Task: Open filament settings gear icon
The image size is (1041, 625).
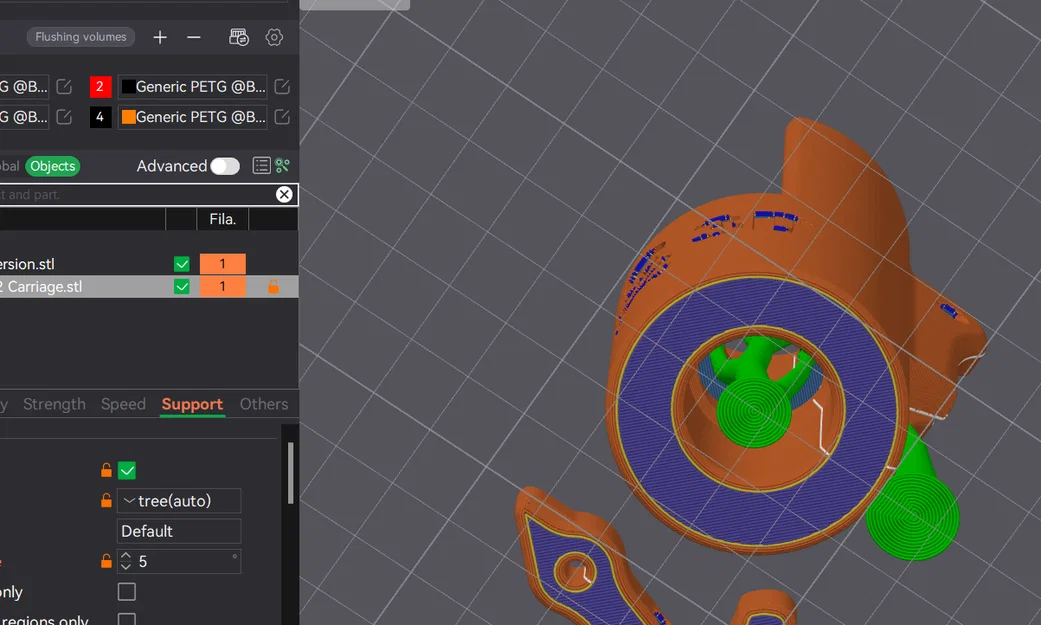Action: click(274, 37)
